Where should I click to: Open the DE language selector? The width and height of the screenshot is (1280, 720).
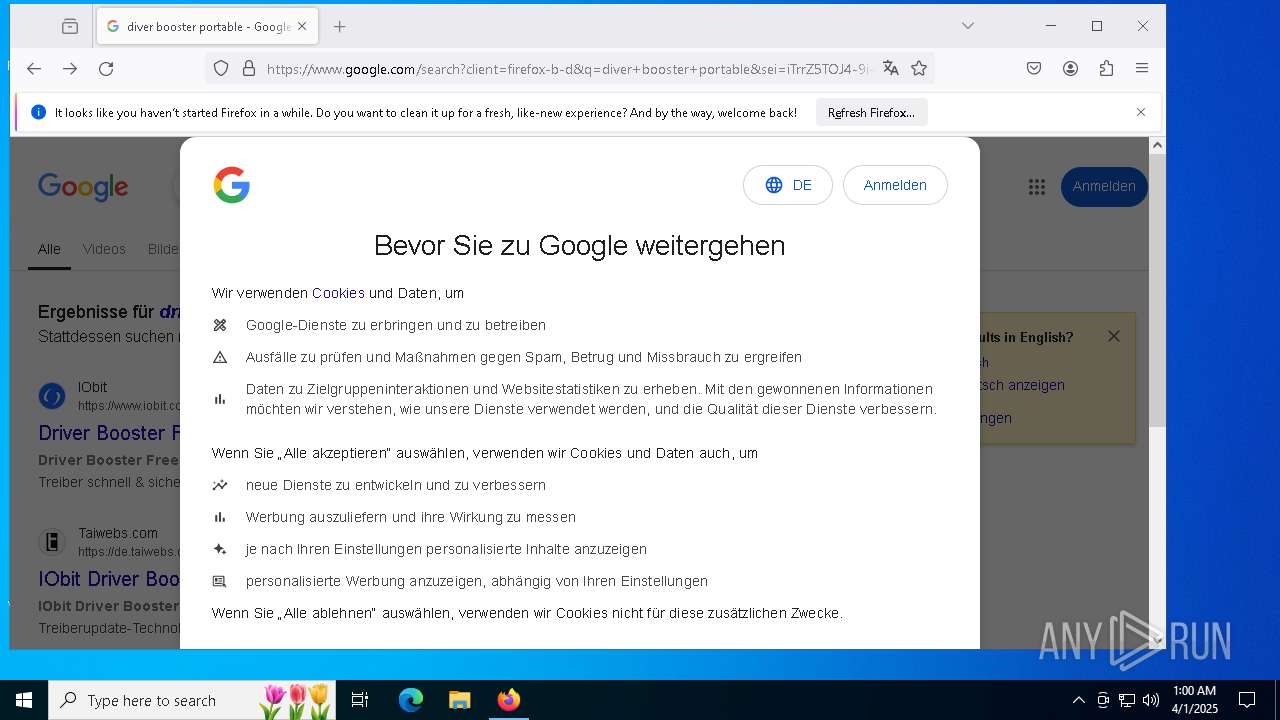coord(788,185)
